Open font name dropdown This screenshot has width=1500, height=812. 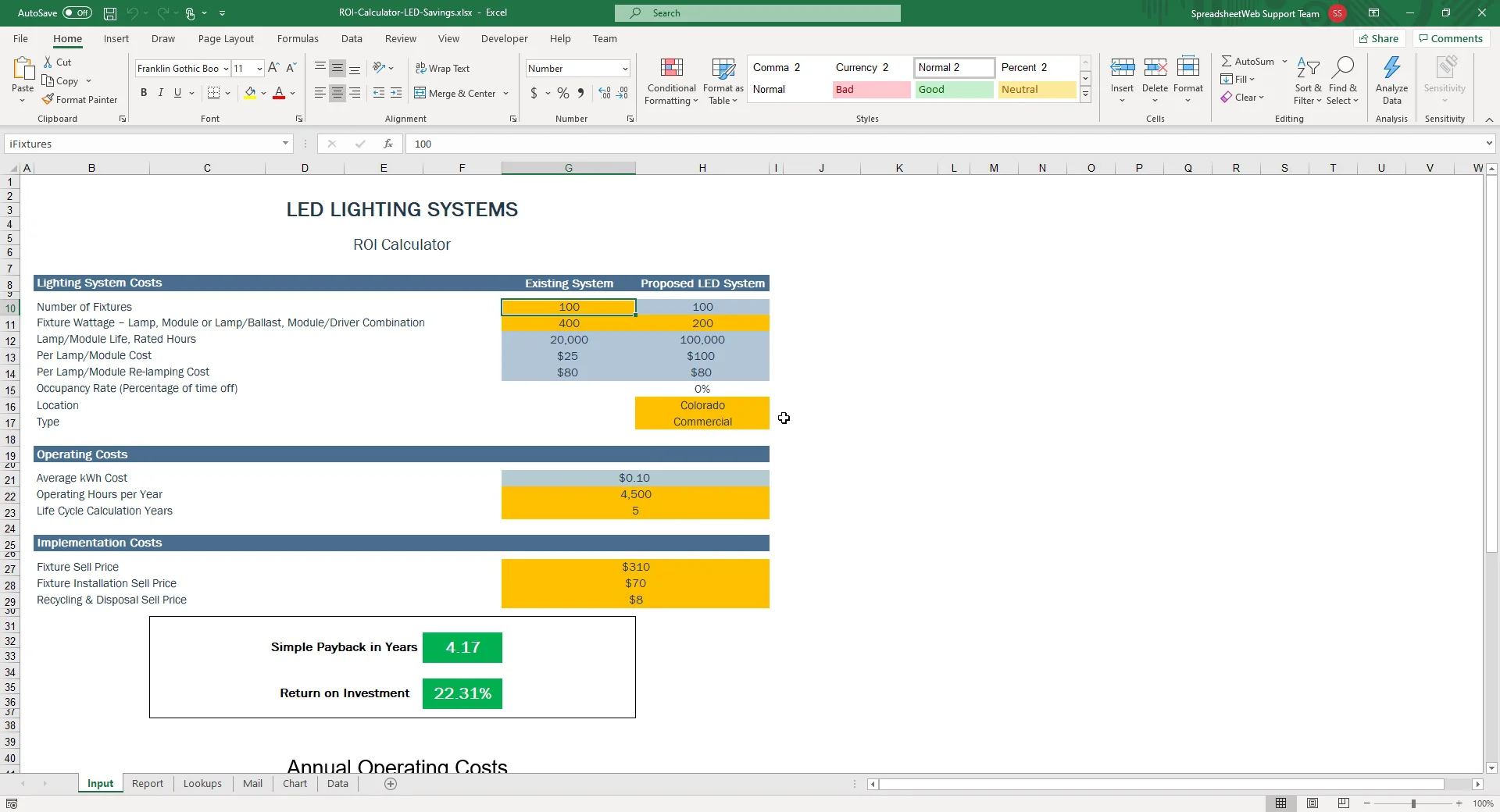pos(226,69)
